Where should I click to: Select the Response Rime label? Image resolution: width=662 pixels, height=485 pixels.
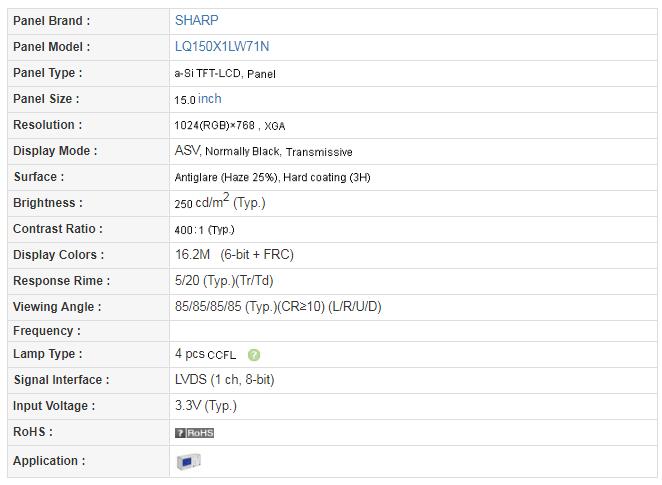pos(62,281)
